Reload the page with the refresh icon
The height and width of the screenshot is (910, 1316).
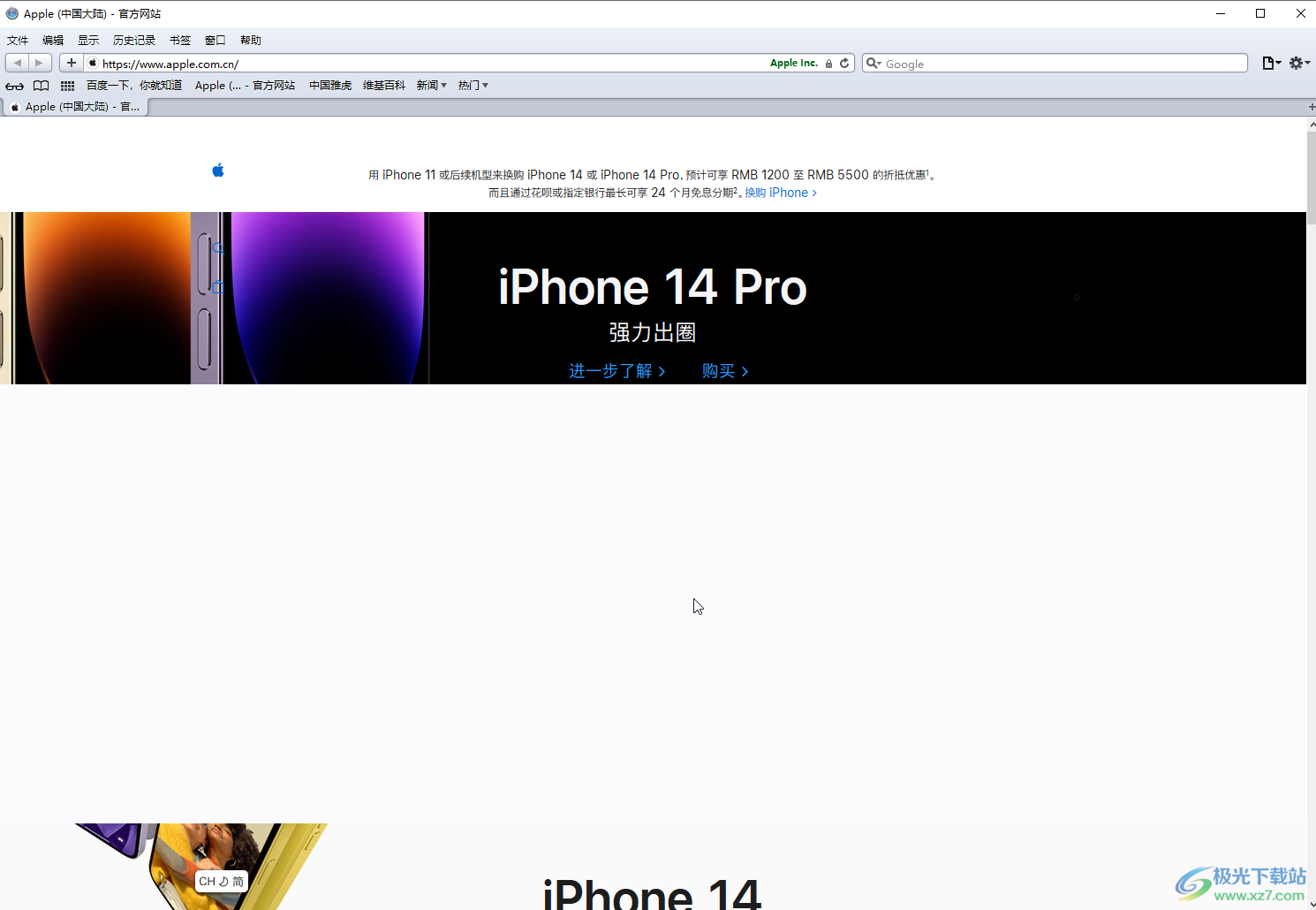(844, 63)
